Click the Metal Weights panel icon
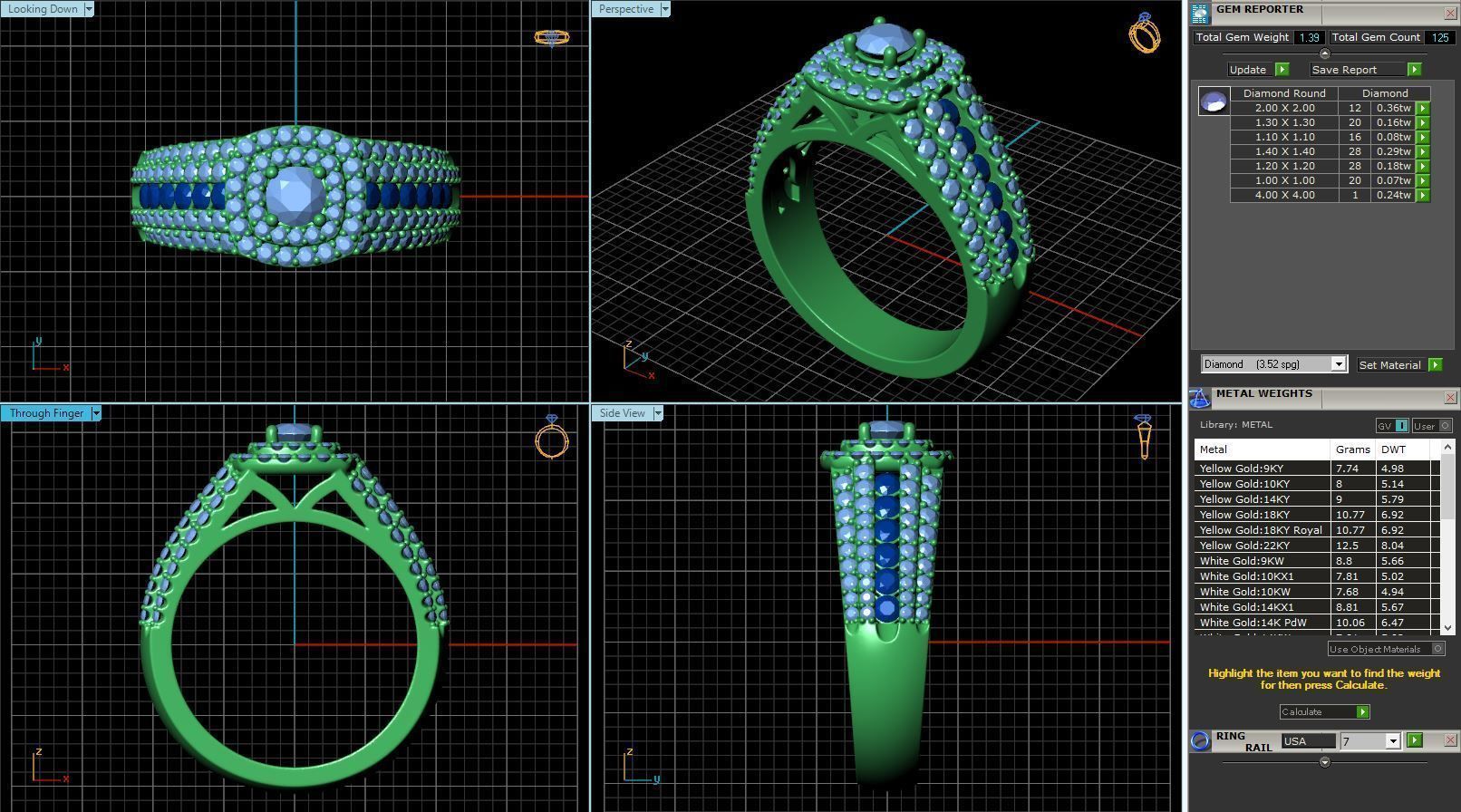The width and height of the screenshot is (1461, 812). pos(1199,399)
